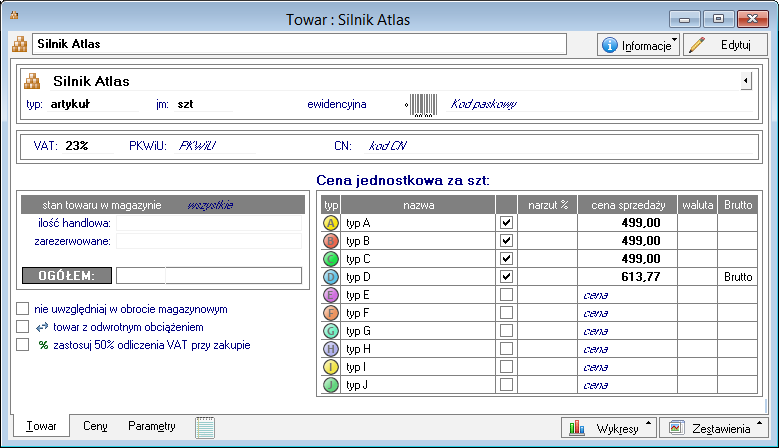Click the green J price type icon
Image resolution: width=779 pixels, height=448 pixels.
pos(330,384)
